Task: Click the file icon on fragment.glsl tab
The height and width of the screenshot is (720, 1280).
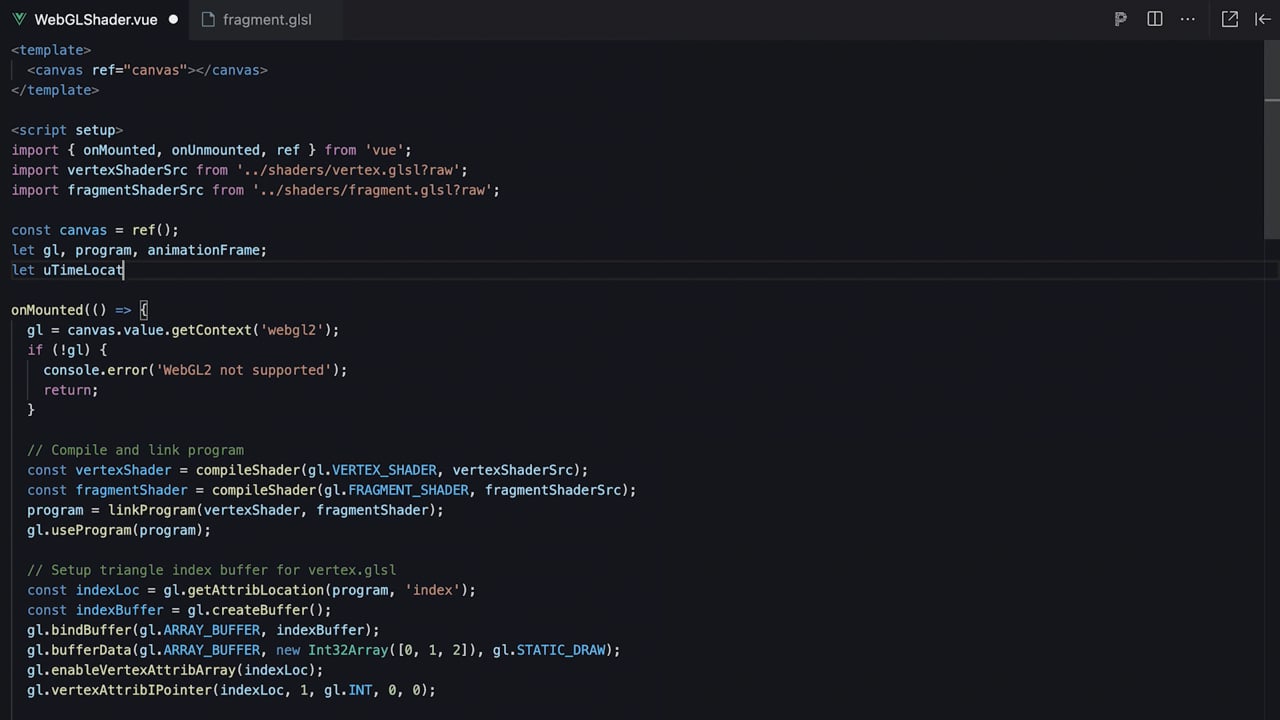Action: tap(208, 19)
